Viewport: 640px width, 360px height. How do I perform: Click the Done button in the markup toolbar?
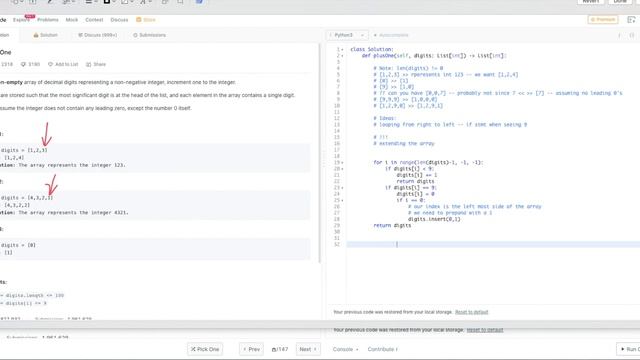[x=620, y=2]
